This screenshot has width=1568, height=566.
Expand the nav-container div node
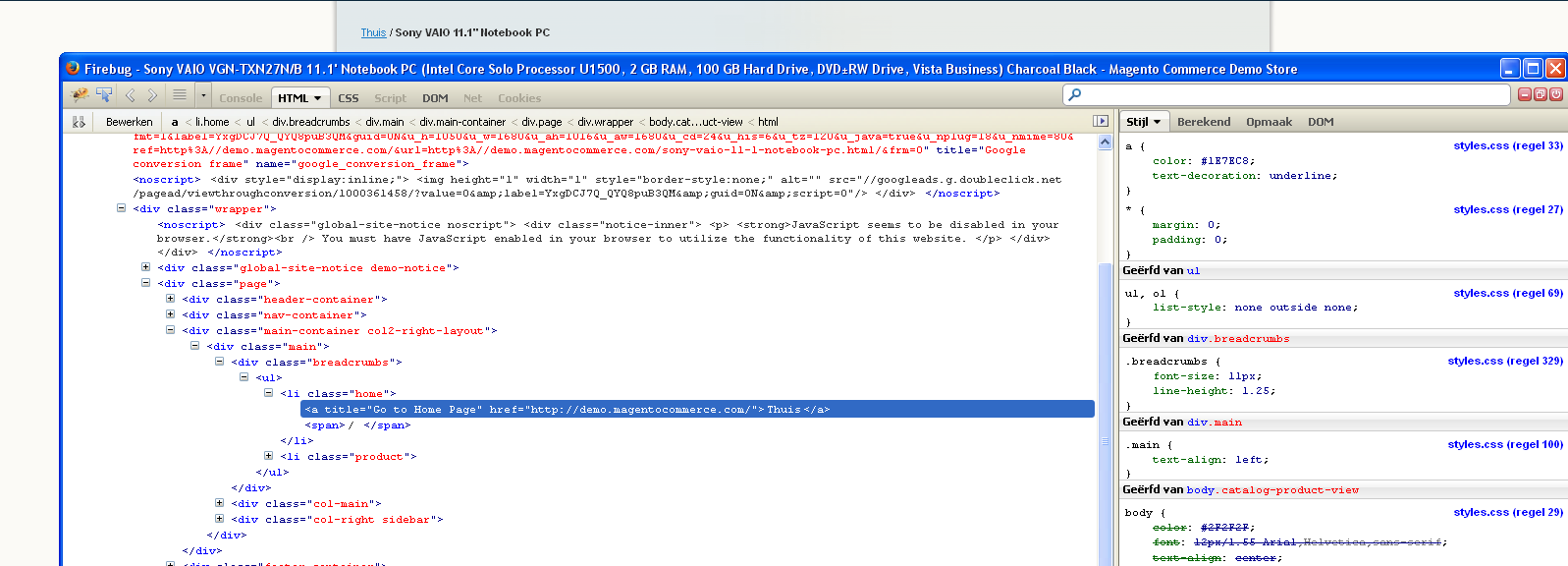pyautogui.click(x=170, y=314)
